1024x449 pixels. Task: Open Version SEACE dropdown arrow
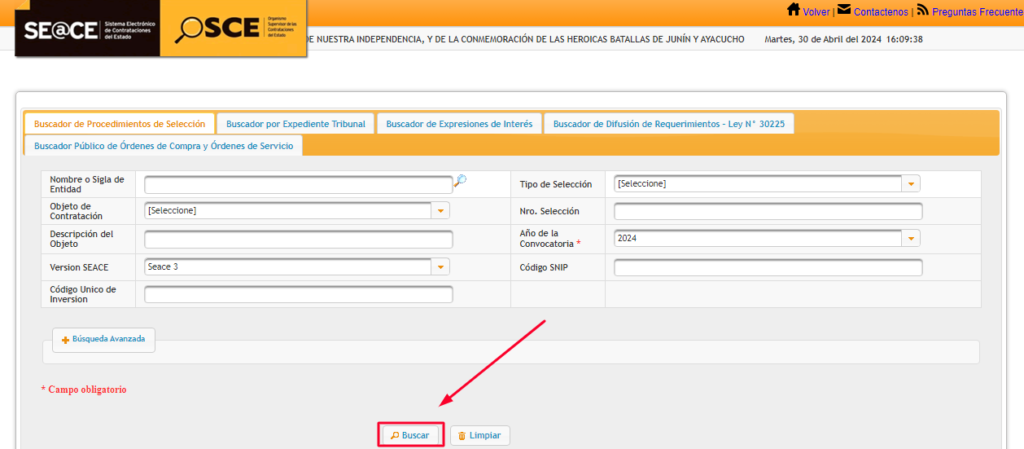pyautogui.click(x=441, y=266)
